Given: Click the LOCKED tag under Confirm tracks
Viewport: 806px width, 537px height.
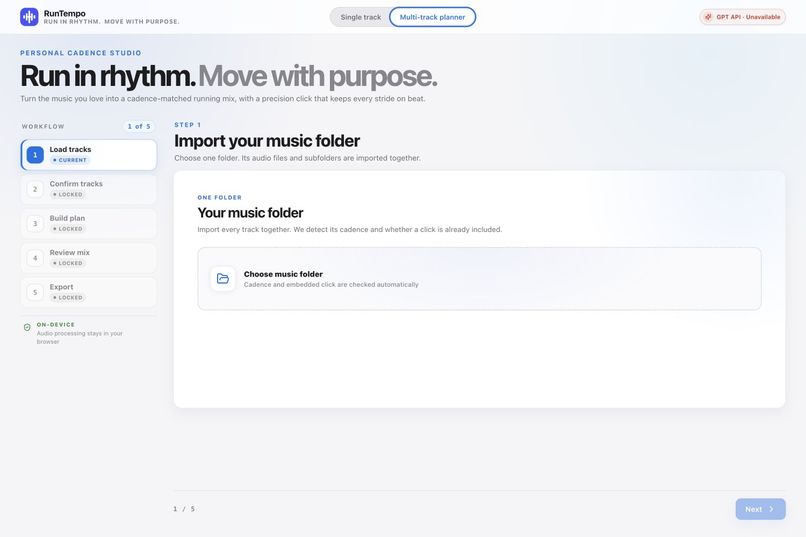Looking at the screenshot, I should click(67, 195).
